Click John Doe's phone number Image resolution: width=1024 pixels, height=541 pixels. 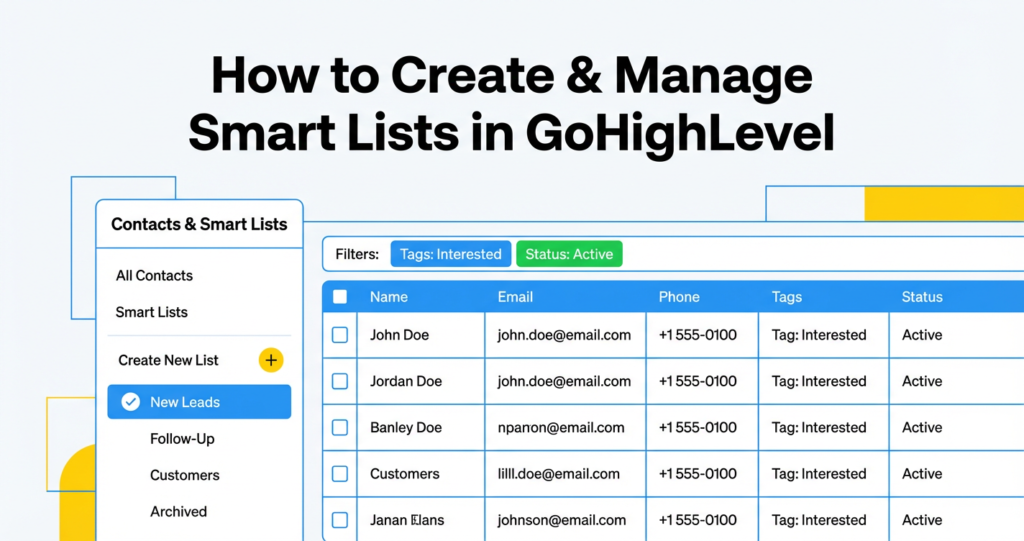click(x=697, y=335)
